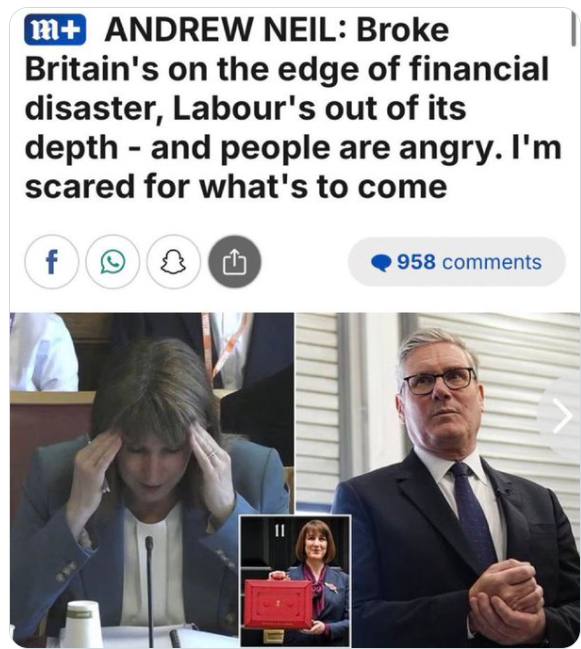Click the red budget box in the inset

pyautogui.click(x=278, y=604)
